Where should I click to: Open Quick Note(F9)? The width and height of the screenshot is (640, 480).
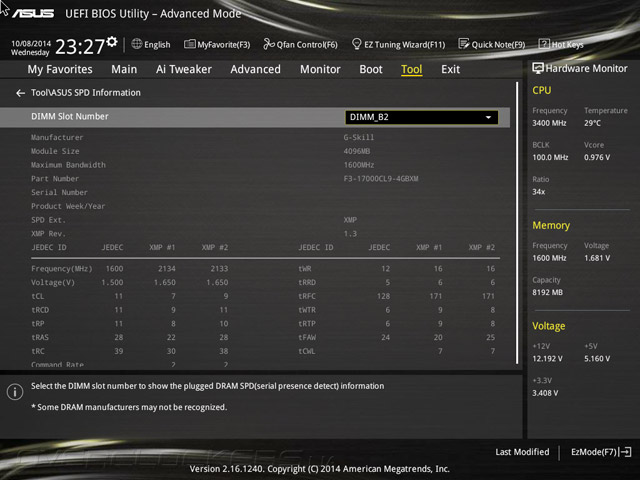(492, 44)
